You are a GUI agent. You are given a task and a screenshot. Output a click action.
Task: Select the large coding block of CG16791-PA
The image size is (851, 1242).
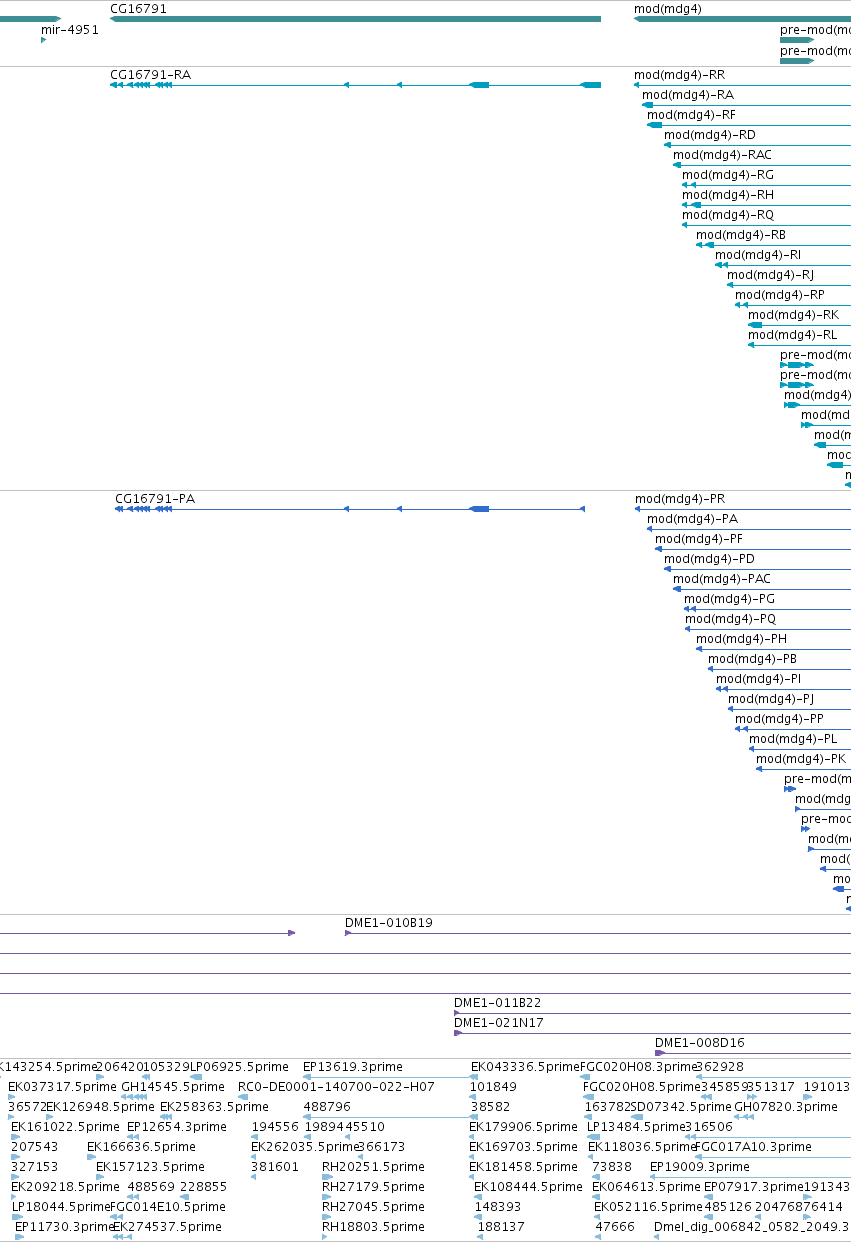[479, 509]
